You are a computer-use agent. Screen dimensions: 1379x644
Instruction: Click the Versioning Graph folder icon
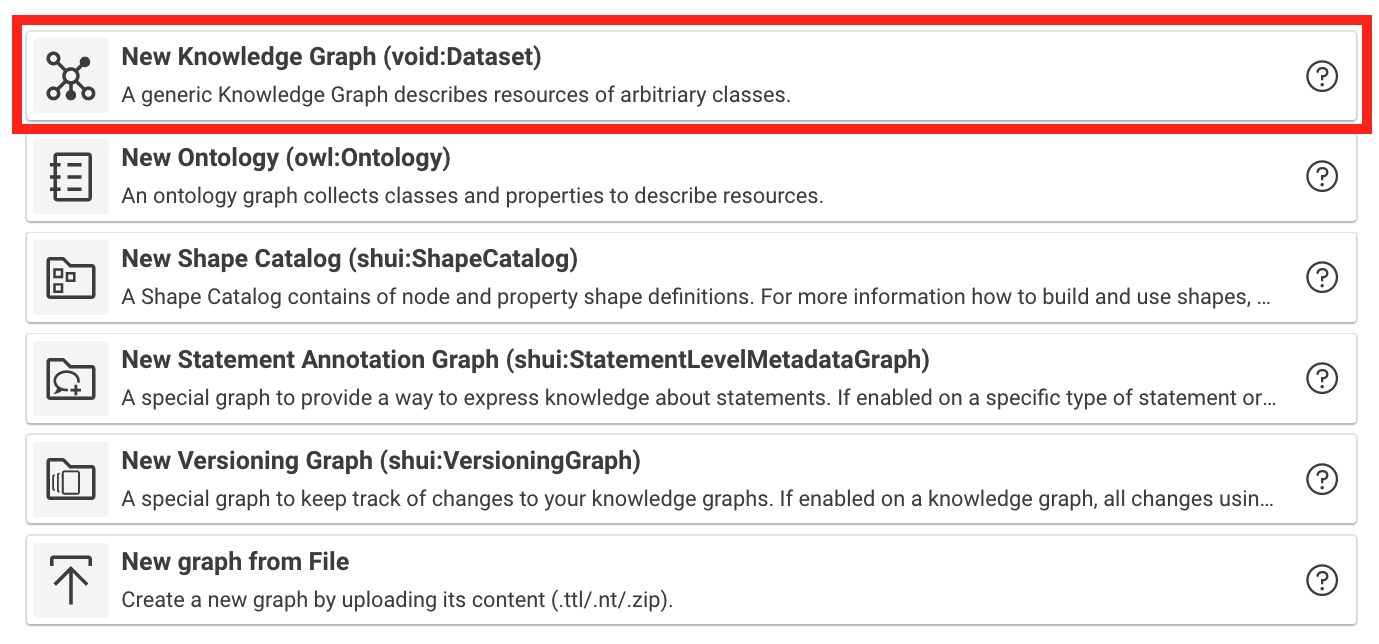coord(71,480)
